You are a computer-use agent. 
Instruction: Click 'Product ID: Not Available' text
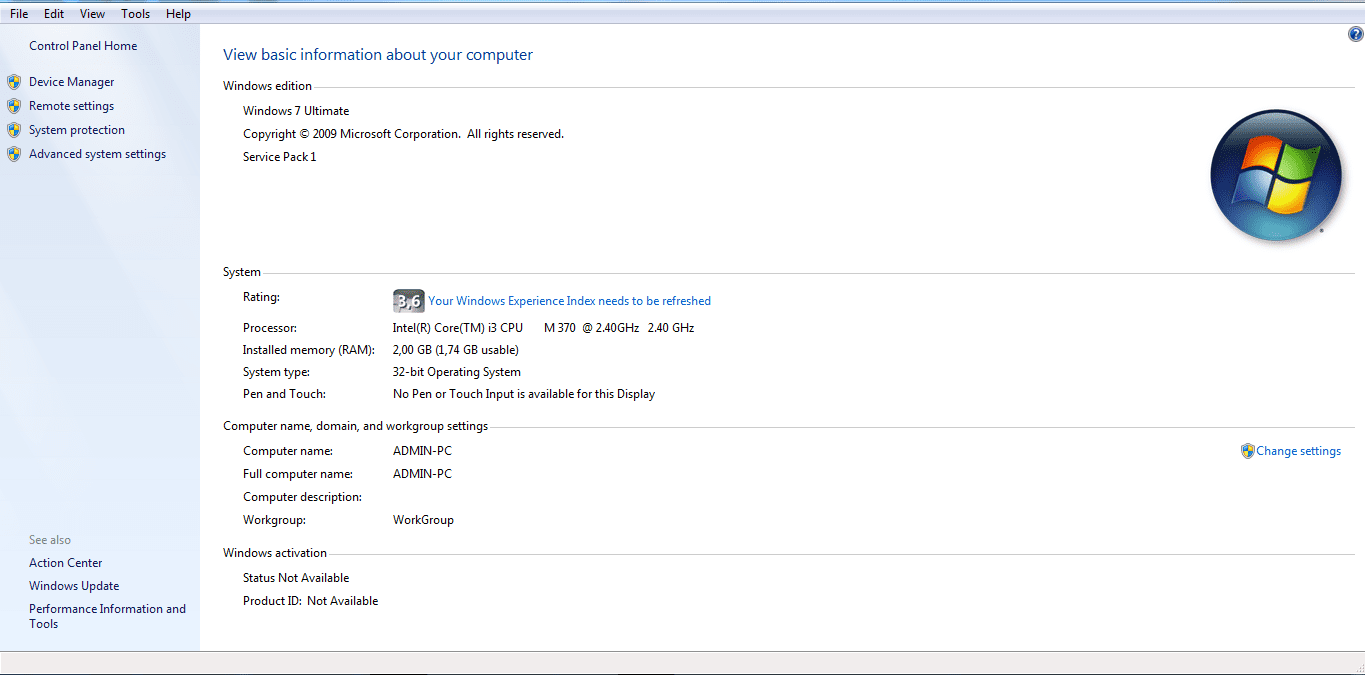pyautogui.click(x=311, y=601)
